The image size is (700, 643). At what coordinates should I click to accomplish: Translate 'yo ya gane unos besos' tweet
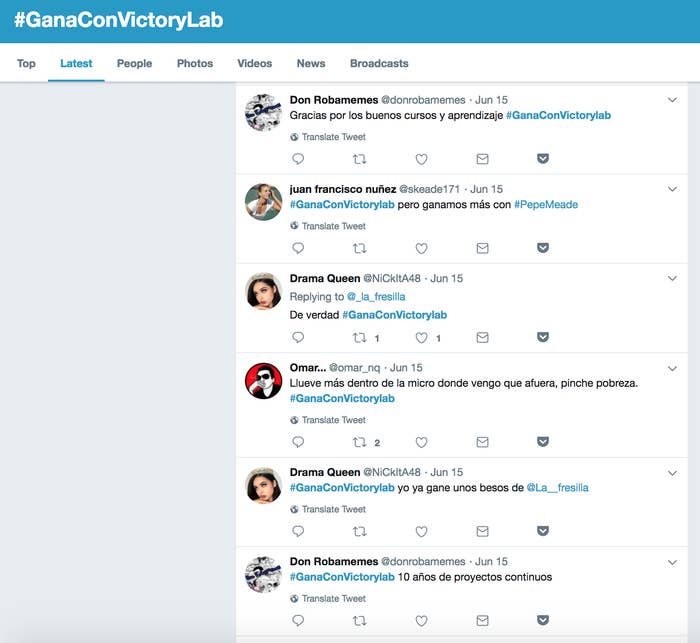click(x=328, y=509)
